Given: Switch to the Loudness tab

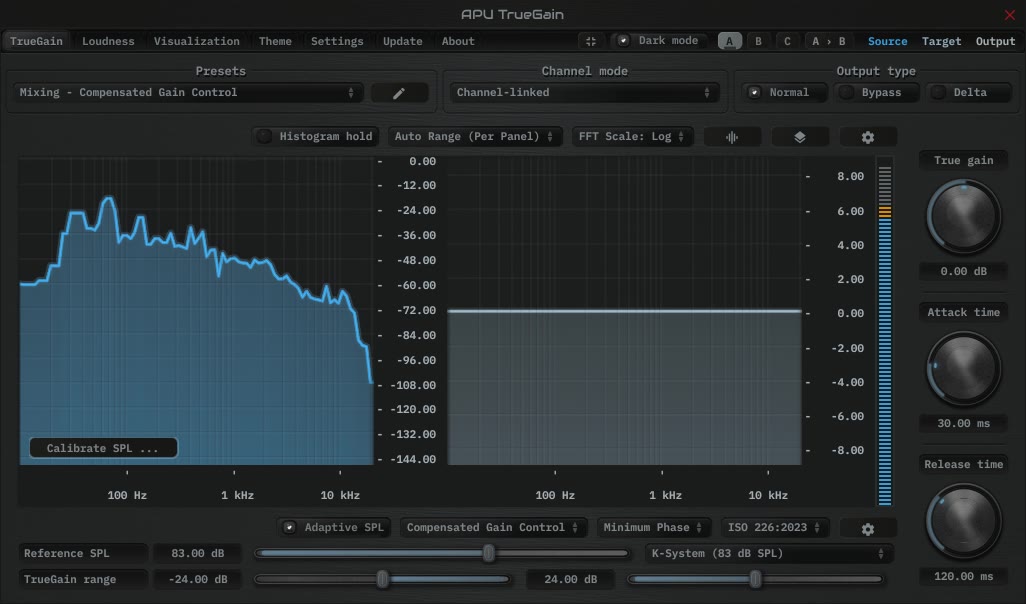Looking at the screenshot, I should tap(108, 41).
